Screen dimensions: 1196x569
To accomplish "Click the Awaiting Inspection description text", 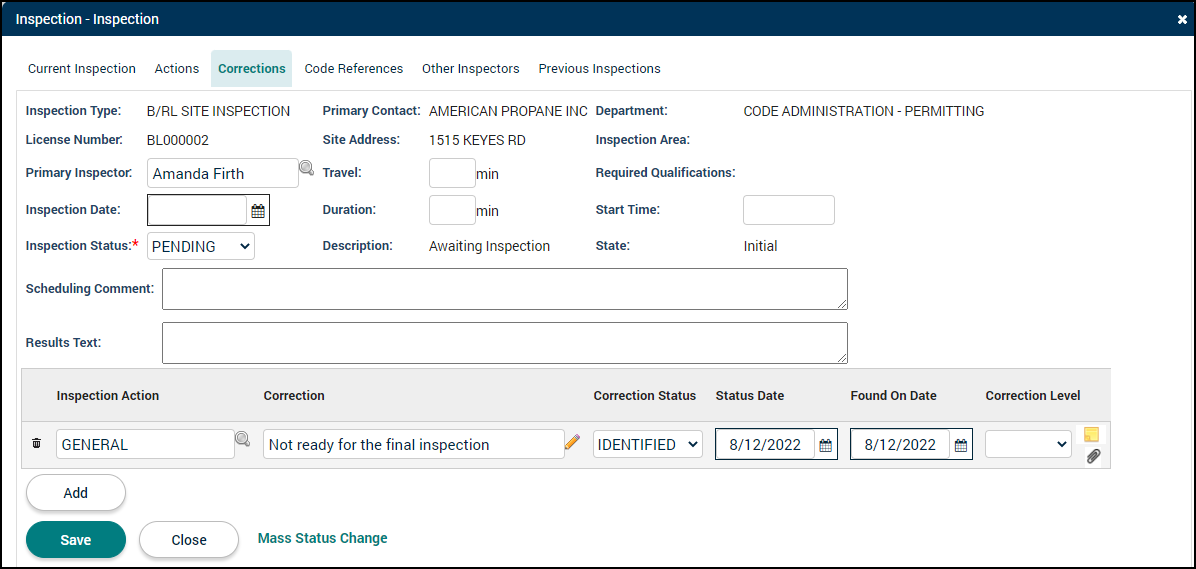I will click(490, 246).
